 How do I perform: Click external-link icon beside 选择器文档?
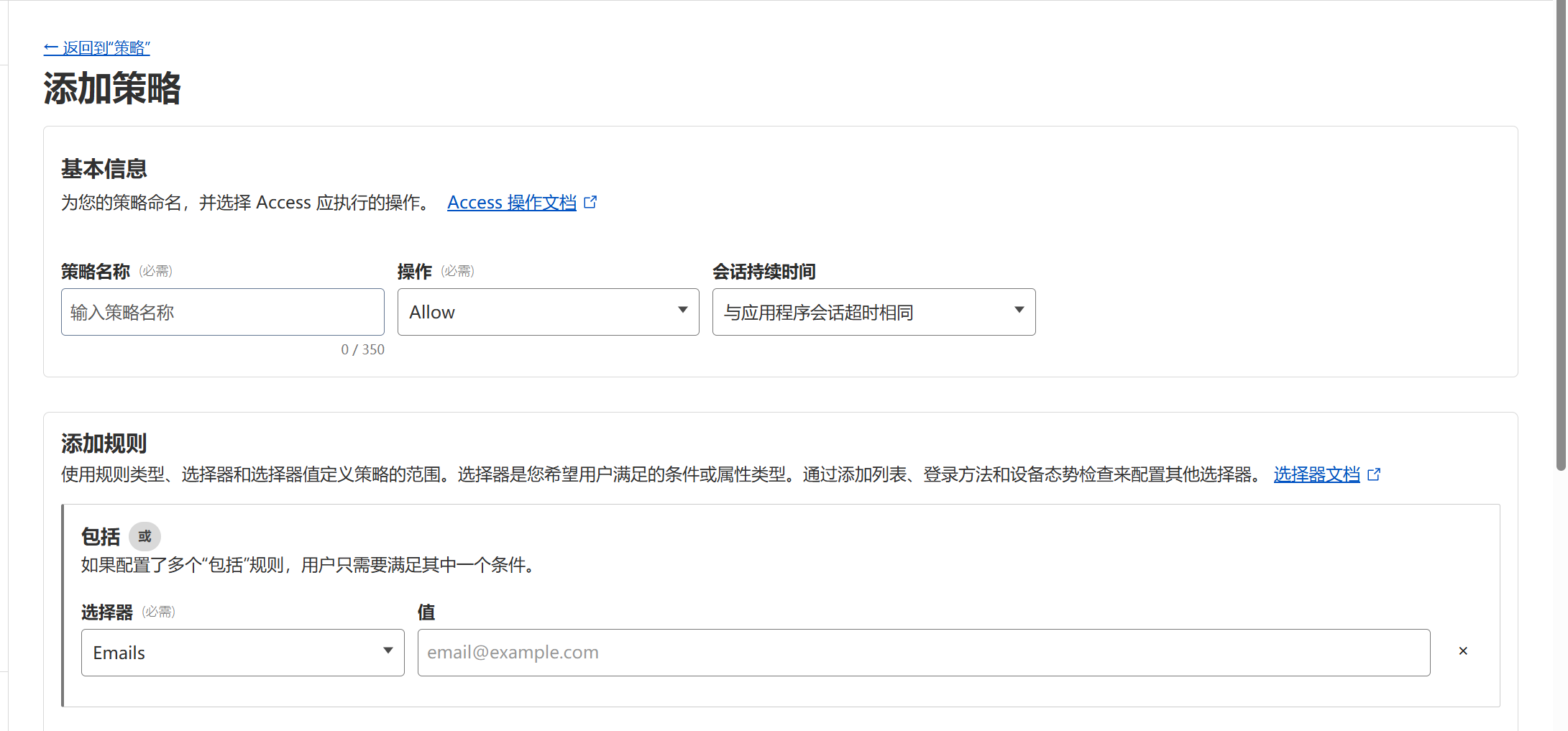(x=1374, y=474)
